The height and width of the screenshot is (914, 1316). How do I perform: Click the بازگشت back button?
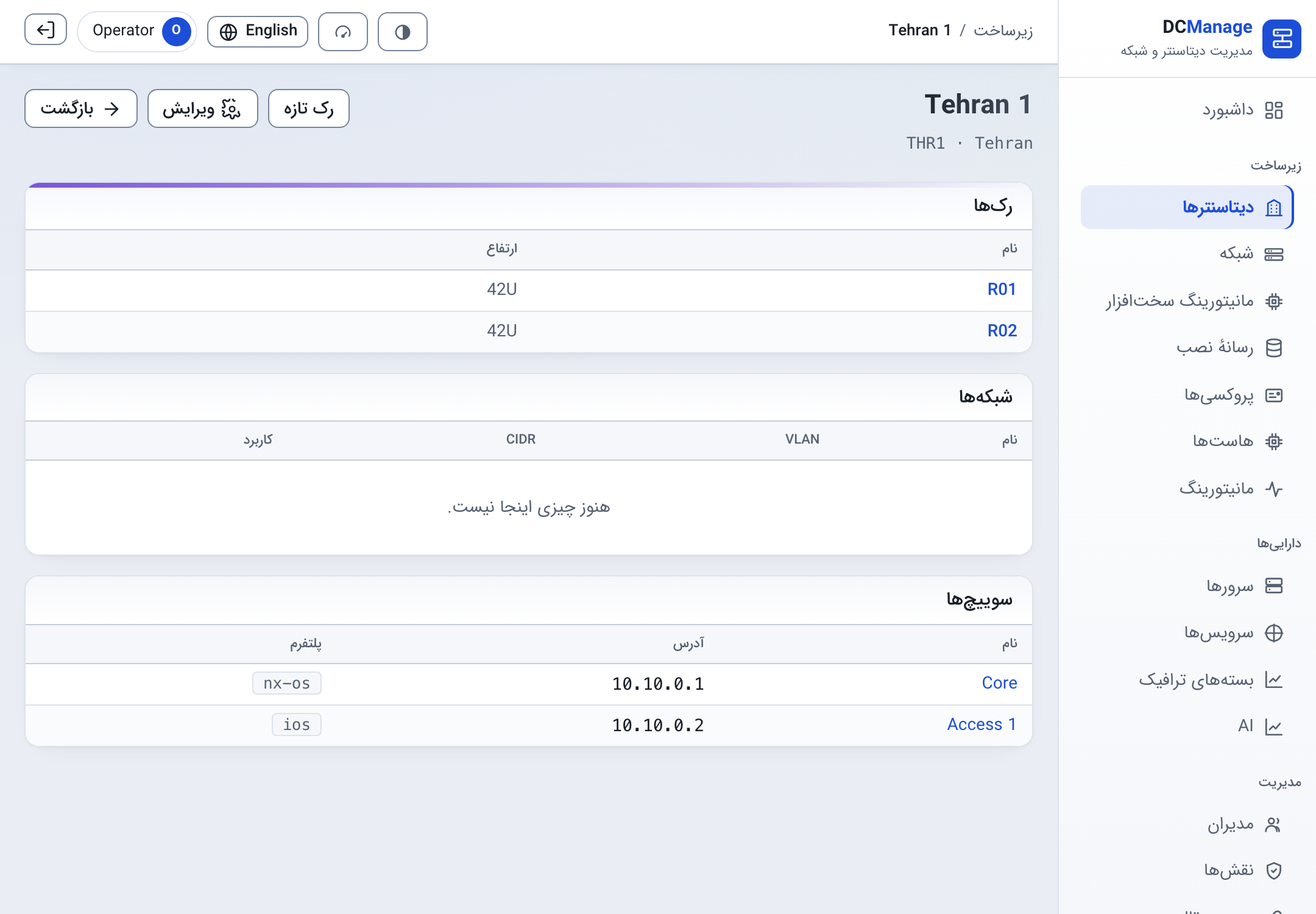pos(81,108)
